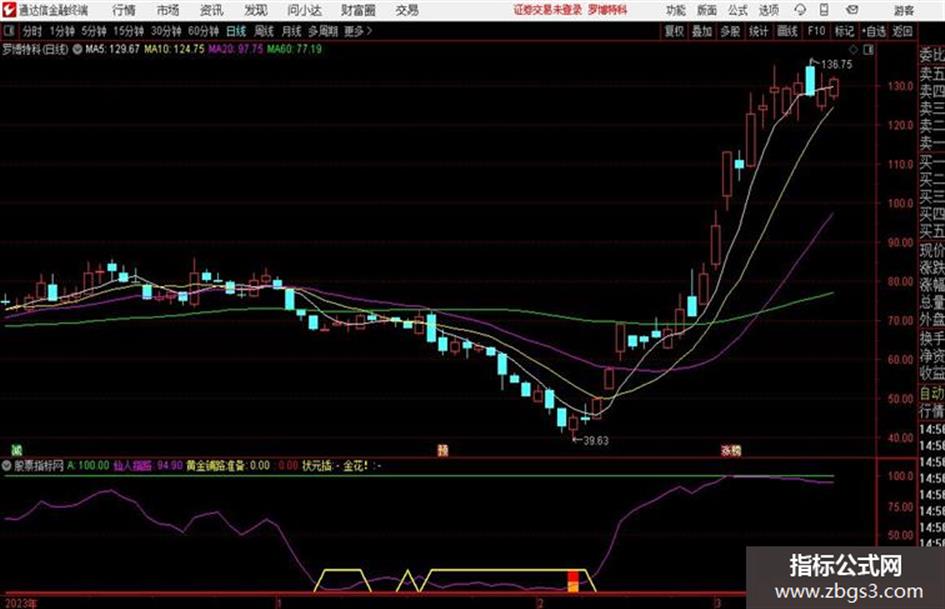Image resolution: width=945 pixels, height=609 pixels.
Task: Switch to the 周线 weekly tab
Action: coord(264,31)
